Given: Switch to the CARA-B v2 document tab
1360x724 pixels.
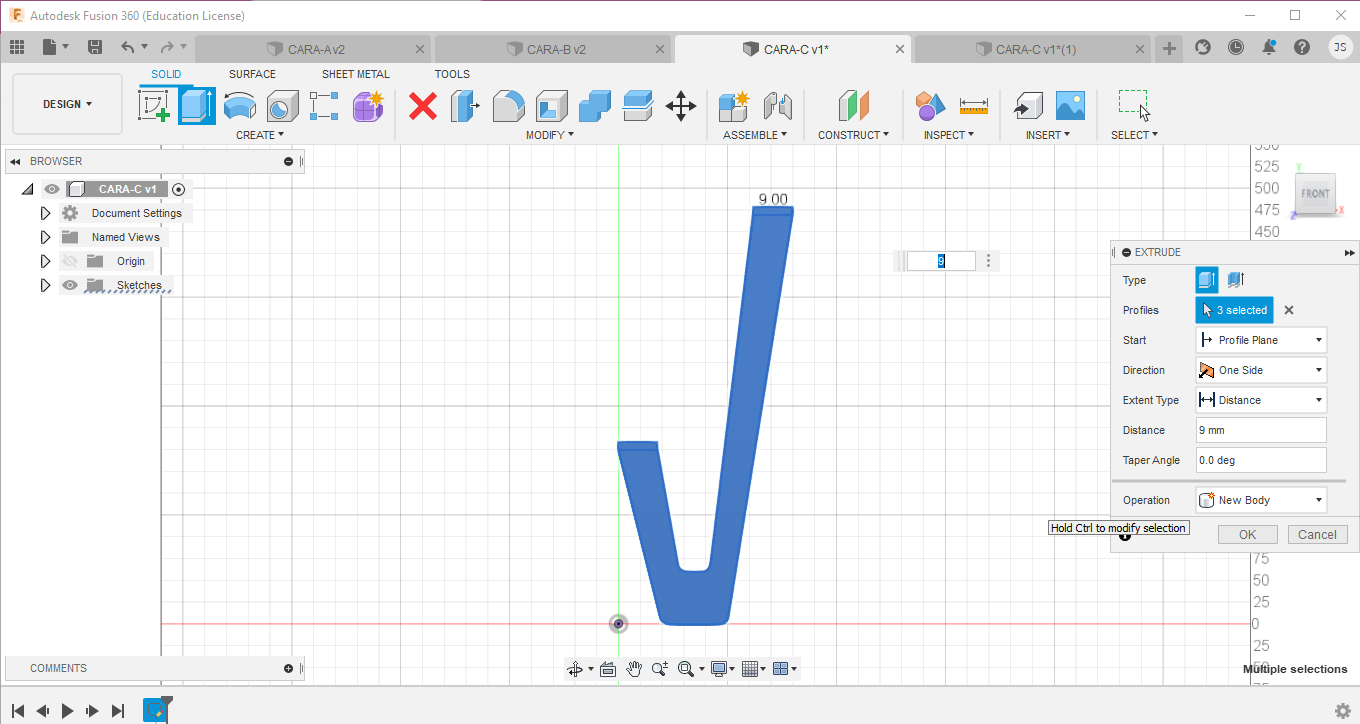Looking at the screenshot, I should 554,49.
